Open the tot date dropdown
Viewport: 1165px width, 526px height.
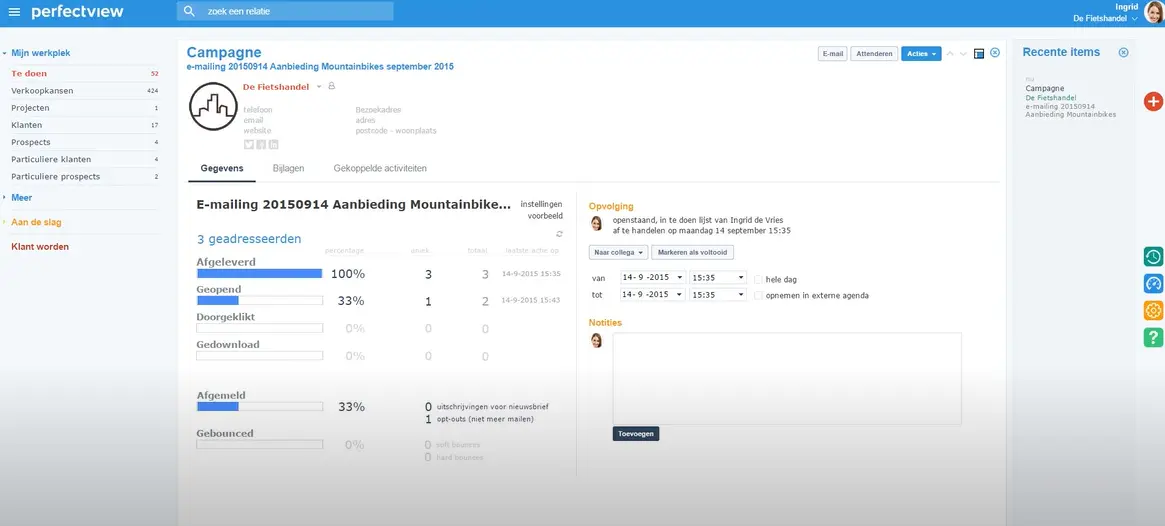tap(652, 294)
